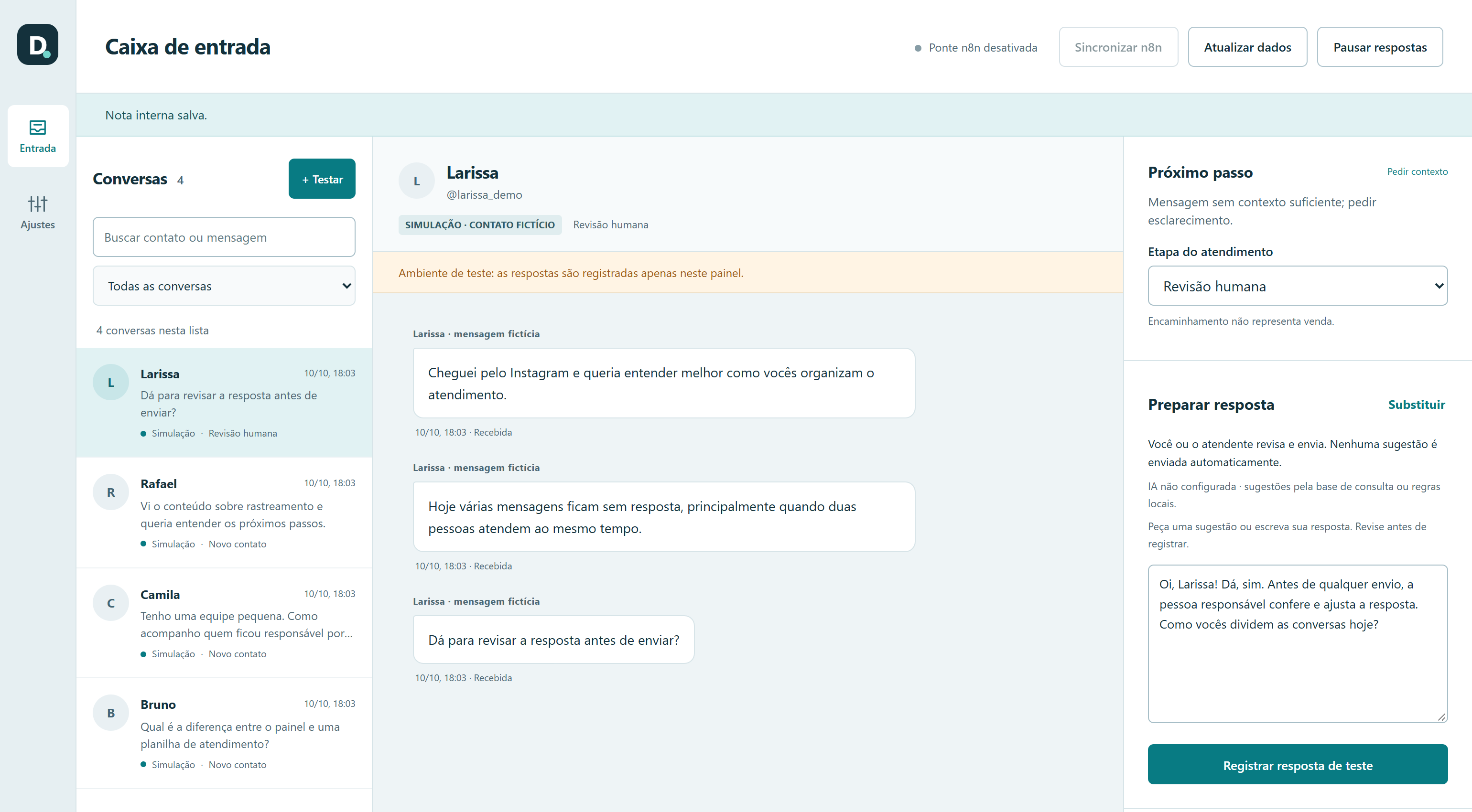Select the Larissa conversation in the list

click(x=224, y=403)
